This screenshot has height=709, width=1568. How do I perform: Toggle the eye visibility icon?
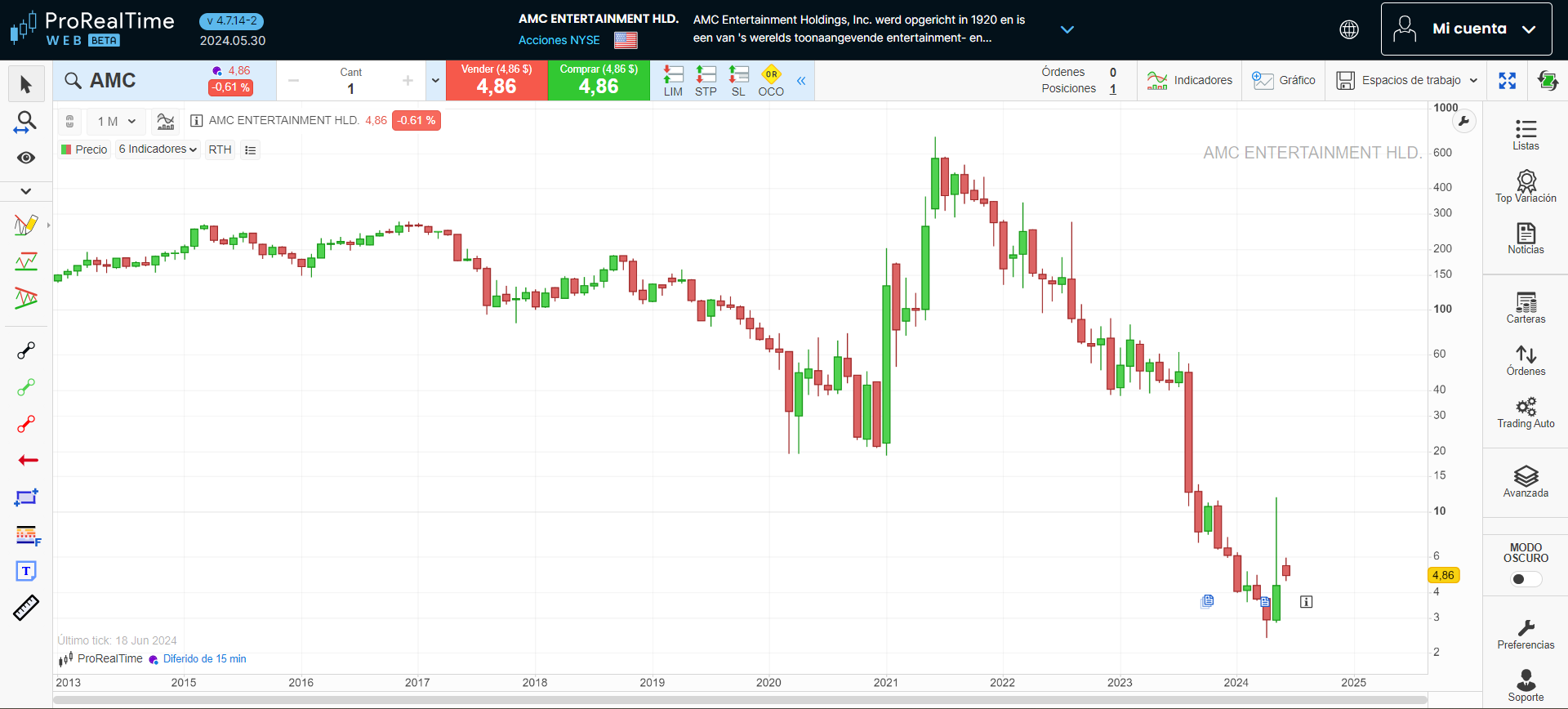coord(26,158)
